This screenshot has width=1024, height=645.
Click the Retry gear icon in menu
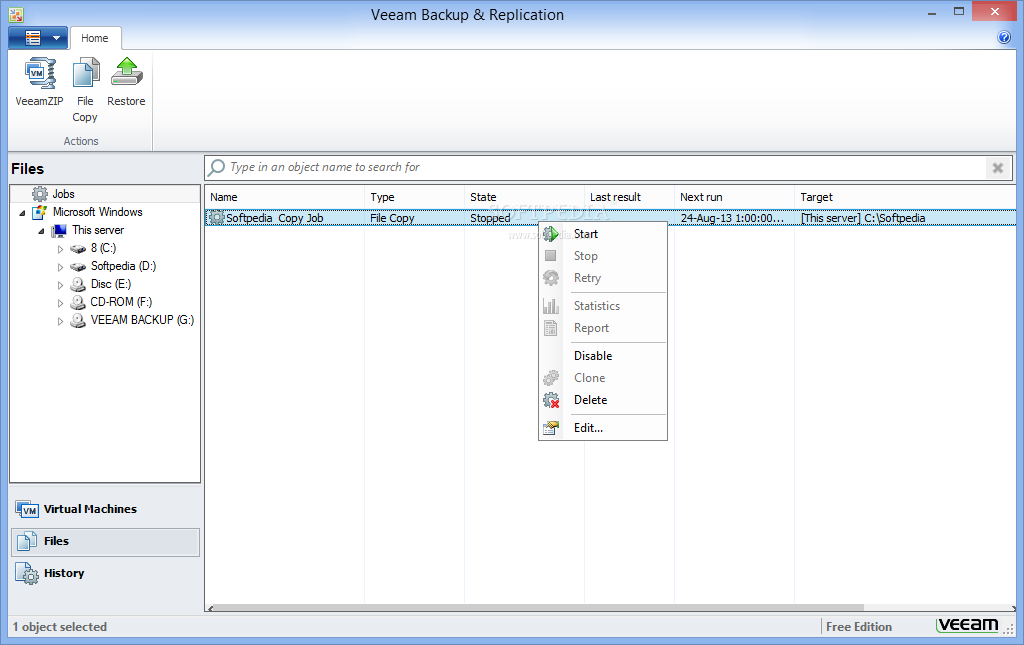551,278
